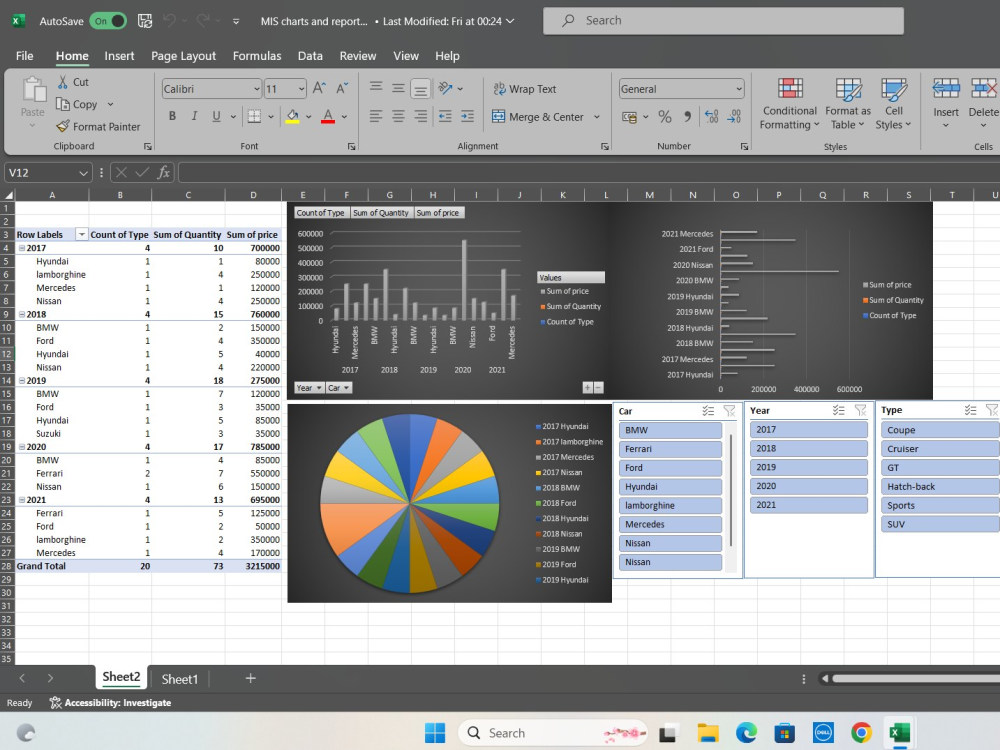Viewport: 1000px width, 750px height.
Task: Clear the filter on the Year slicer
Action: coord(863,410)
